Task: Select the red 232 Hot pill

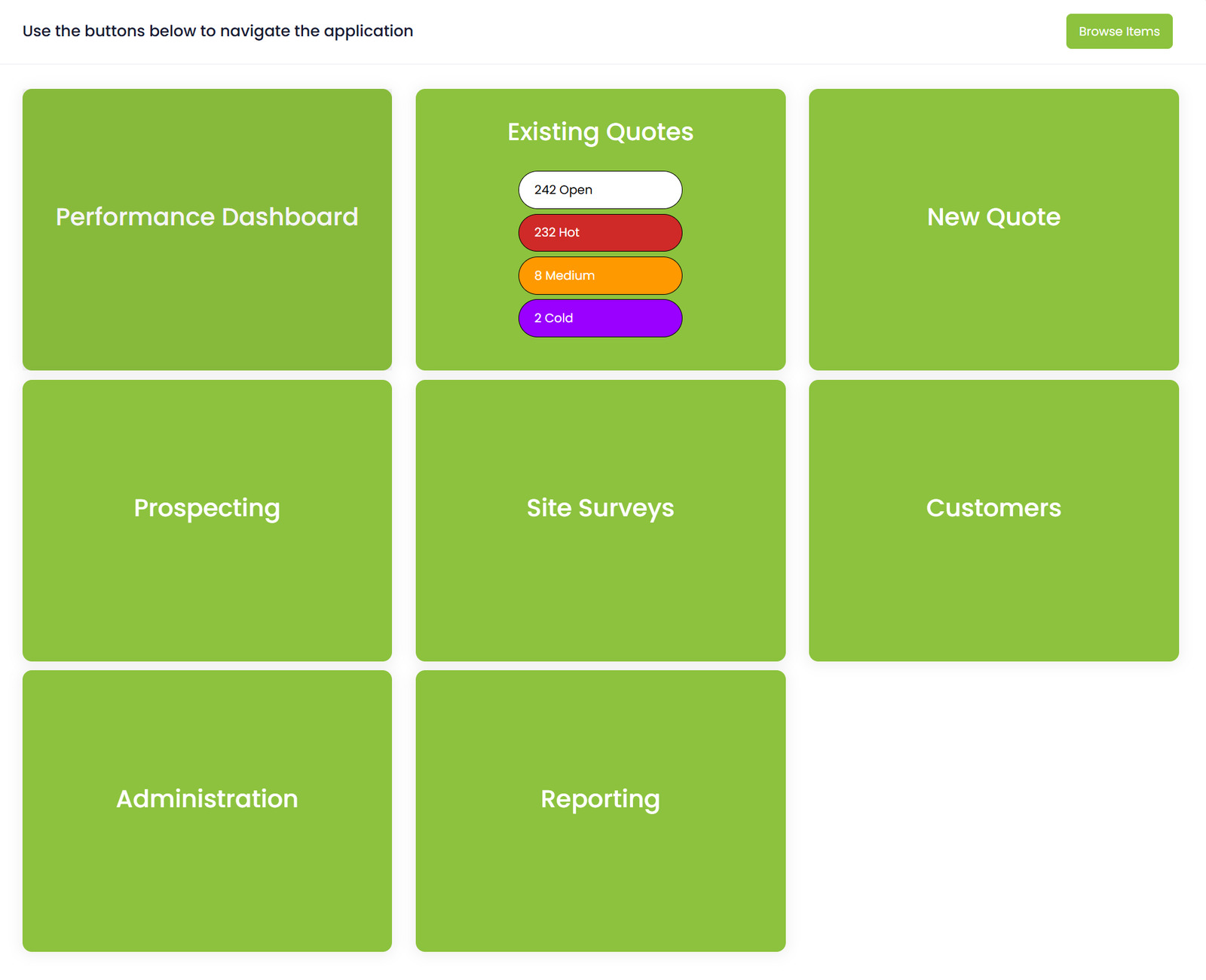Action: (600, 233)
